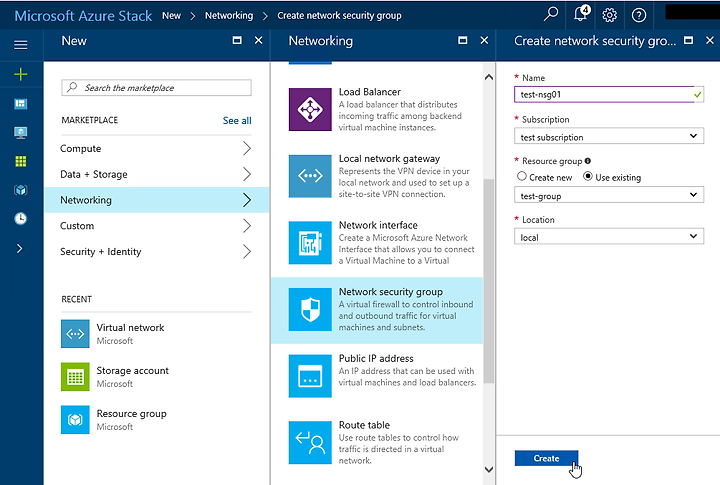
Task: Open the All resources grid icon
Action: tap(21, 161)
